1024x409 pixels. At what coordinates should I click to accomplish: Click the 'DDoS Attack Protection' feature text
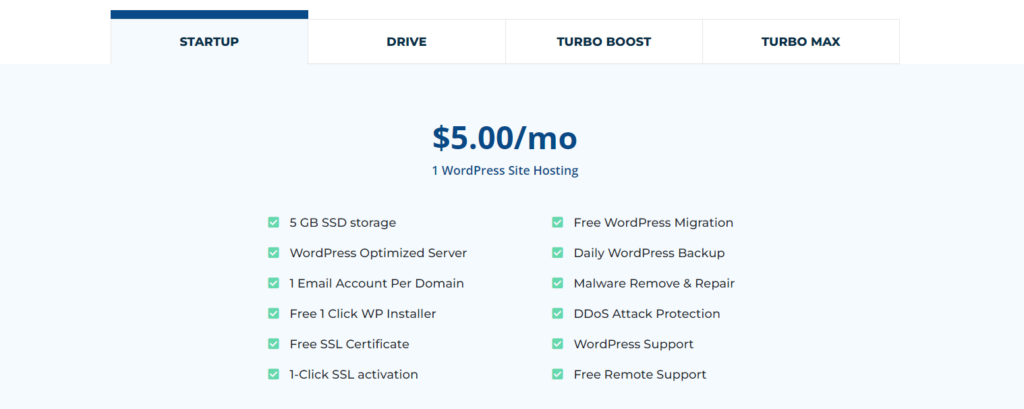tap(647, 314)
